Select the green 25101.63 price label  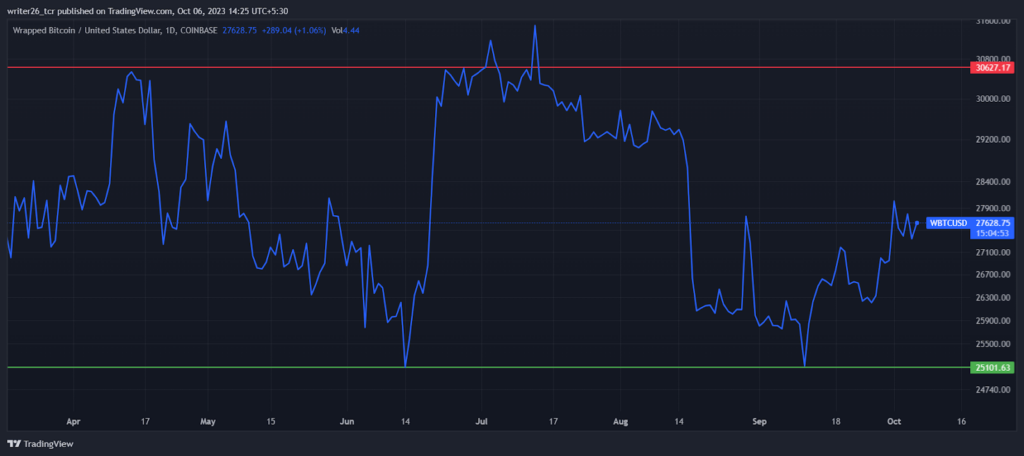click(992, 367)
